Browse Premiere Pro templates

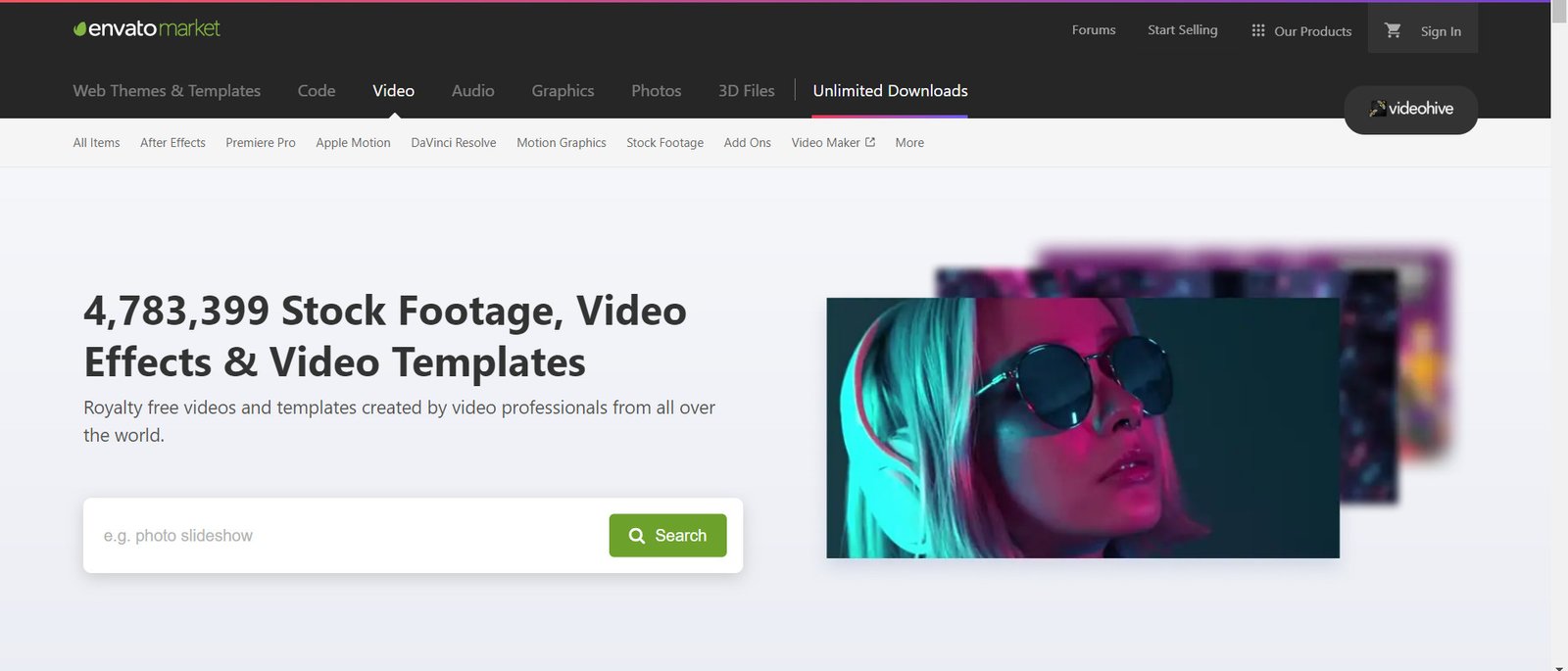(260, 143)
